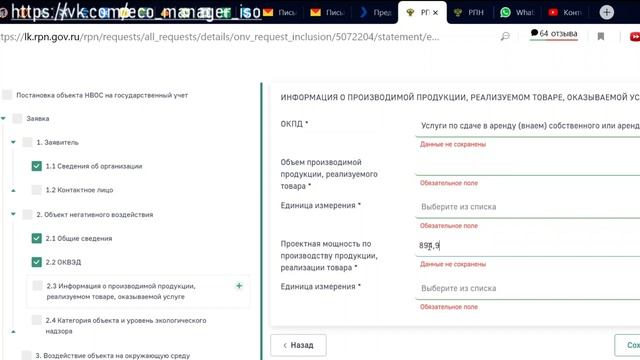Focus the lk.rpn.gov.ru address bar URL
Image resolution: width=640 pixels, height=360 pixels.
pyautogui.click(x=219, y=37)
